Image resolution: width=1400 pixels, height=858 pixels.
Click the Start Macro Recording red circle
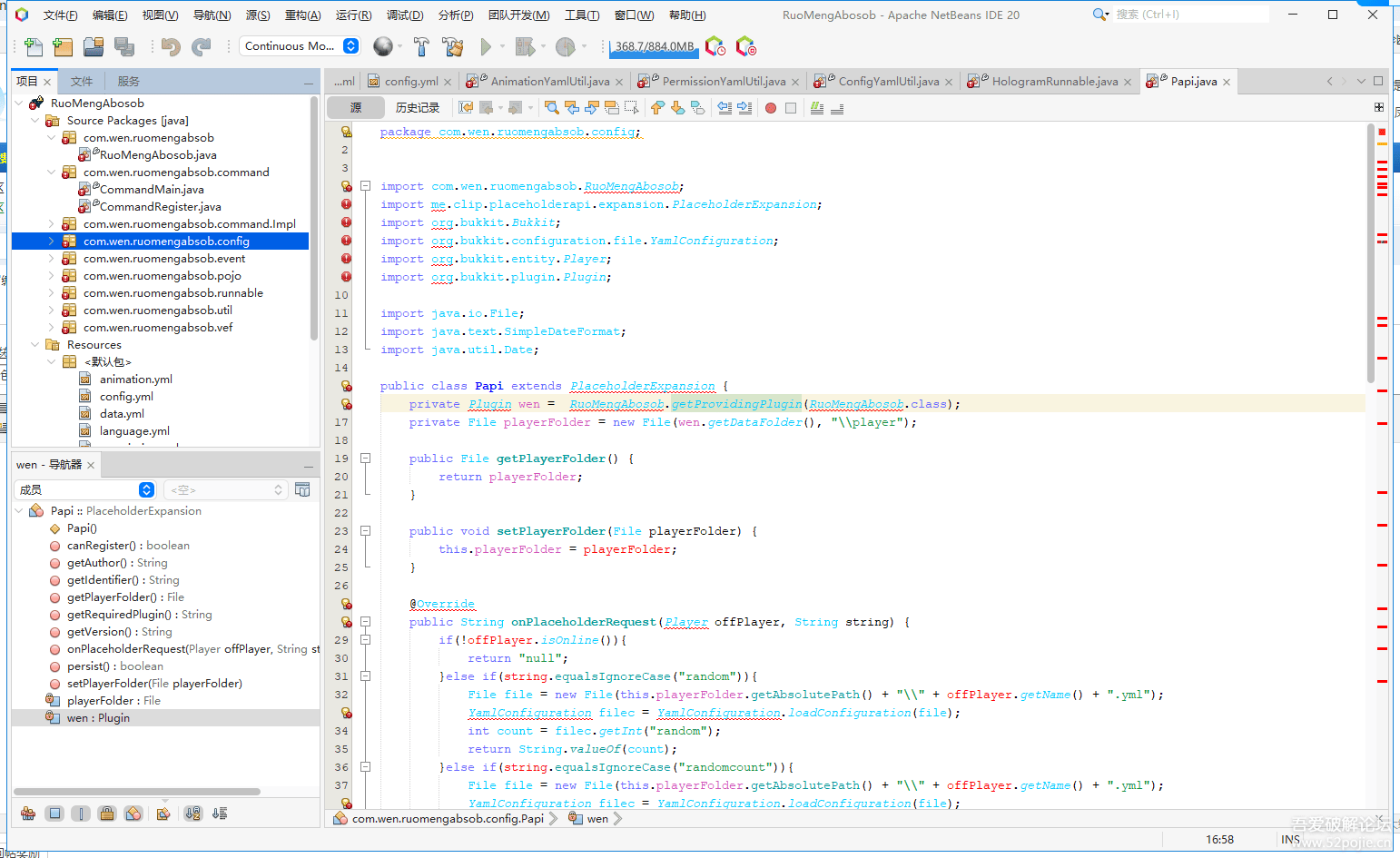[x=771, y=108]
